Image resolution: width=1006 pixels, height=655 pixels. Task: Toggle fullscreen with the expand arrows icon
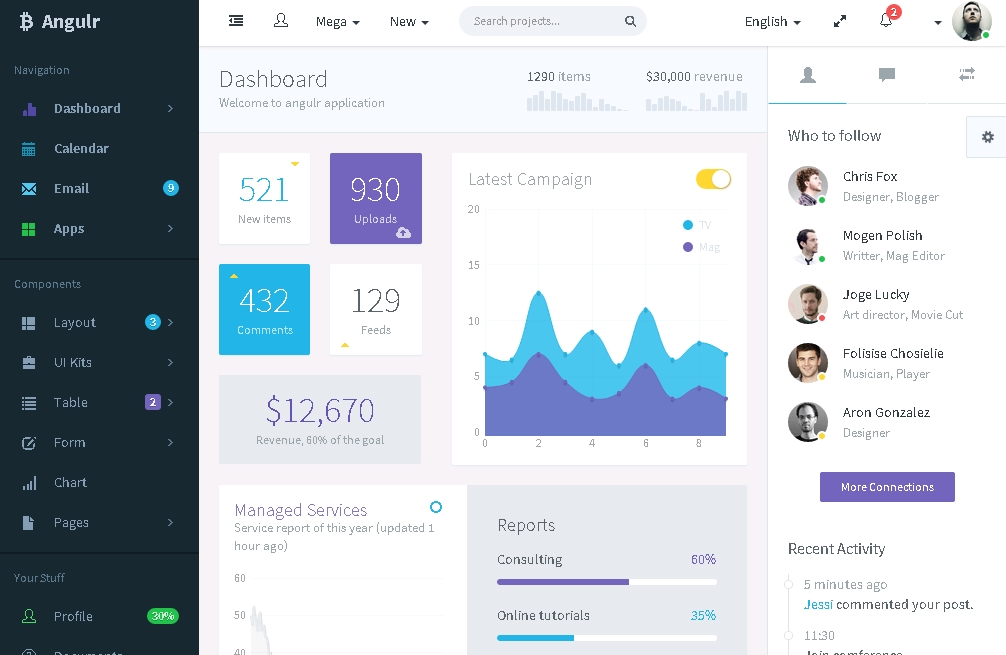[x=840, y=21]
